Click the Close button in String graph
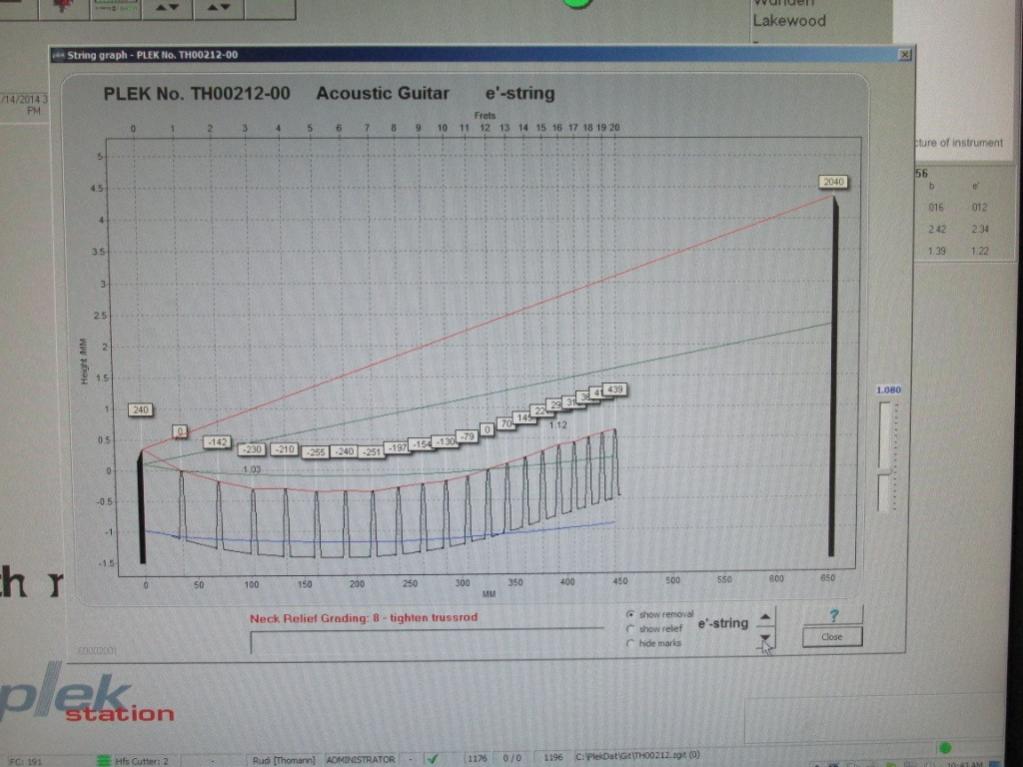Viewport: 1023px width, 767px height. 832,637
